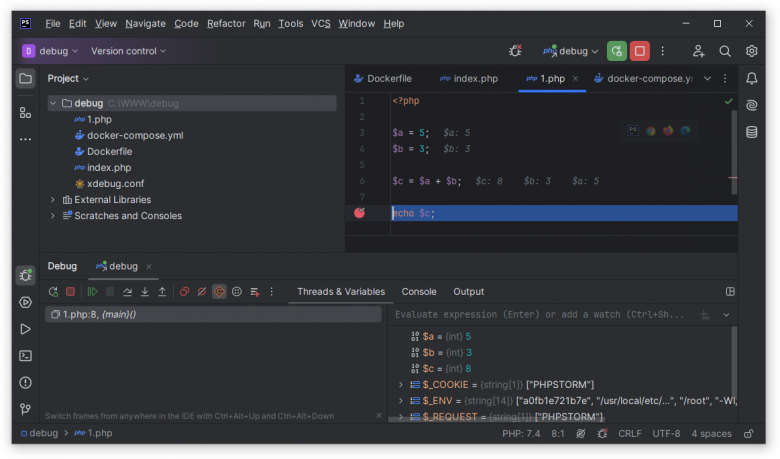Step out in the debugger toolbar
This screenshot has width=780, height=459.
[162, 292]
